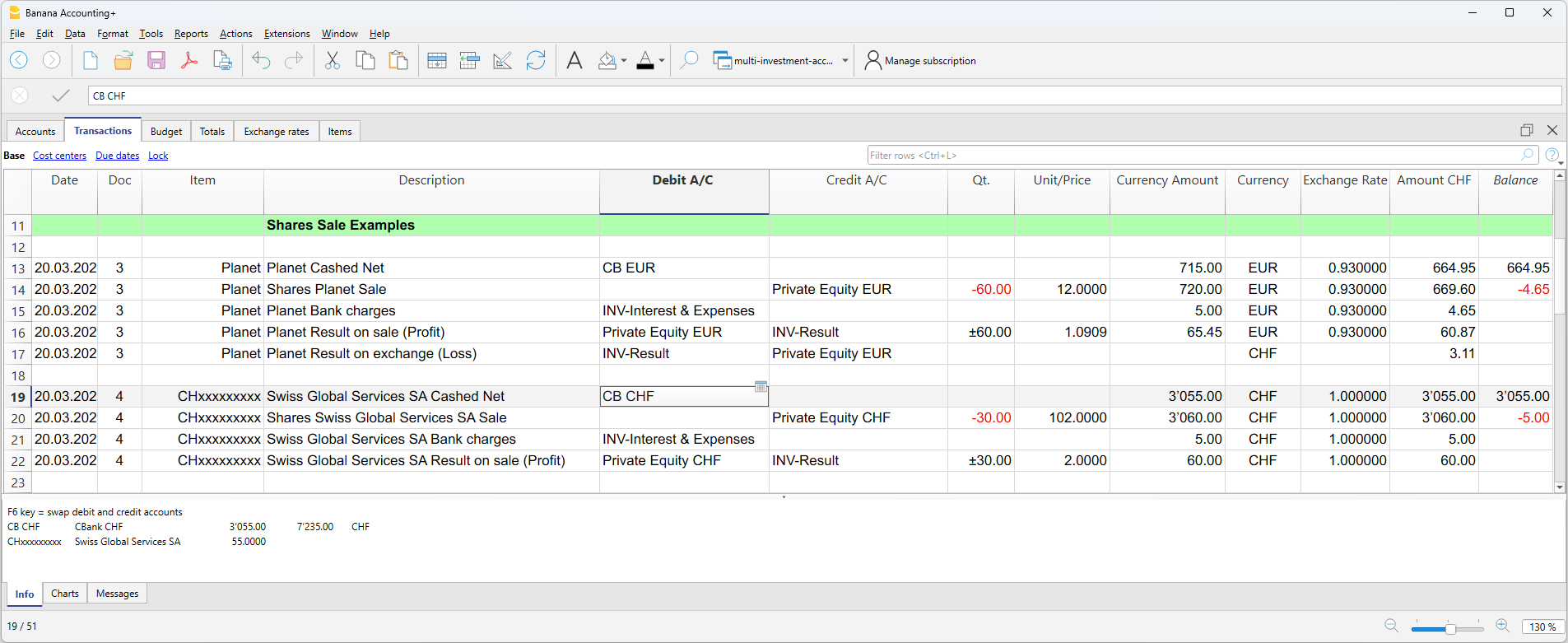This screenshot has height=643, width=1568.
Task: Open the account list button in CB CHF cell
Action: [x=761, y=386]
